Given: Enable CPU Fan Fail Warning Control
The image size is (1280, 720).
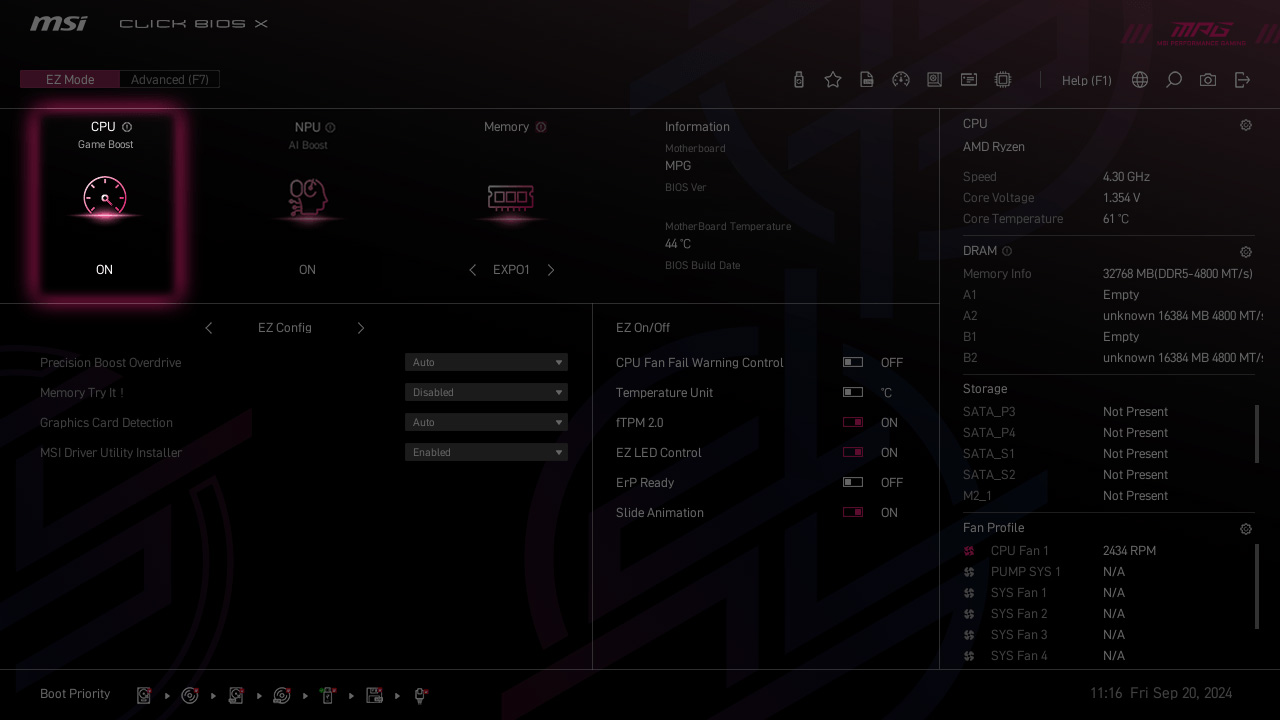Looking at the screenshot, I should [853, 363].
